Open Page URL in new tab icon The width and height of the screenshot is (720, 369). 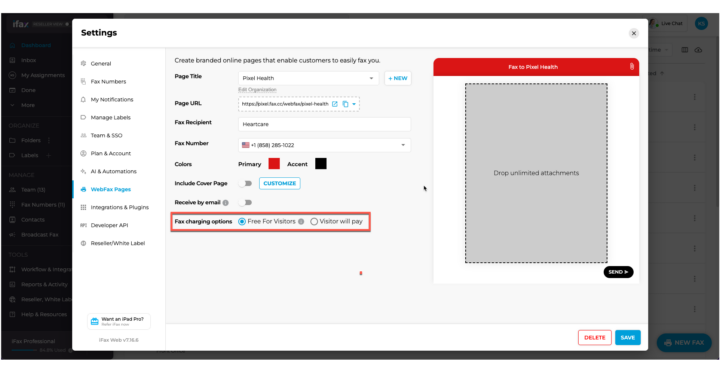pos(335,104)
